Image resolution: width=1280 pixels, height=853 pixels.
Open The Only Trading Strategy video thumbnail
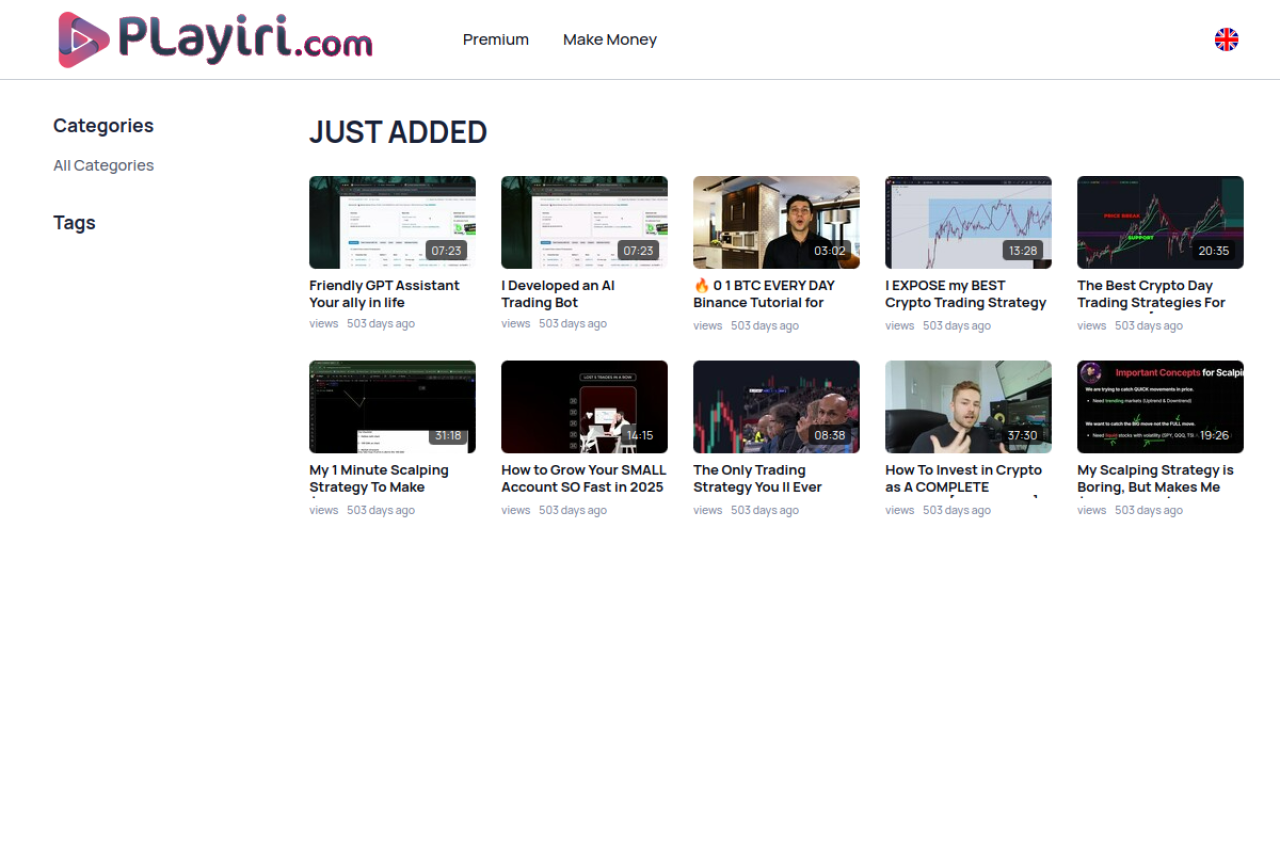coord(776,407)
